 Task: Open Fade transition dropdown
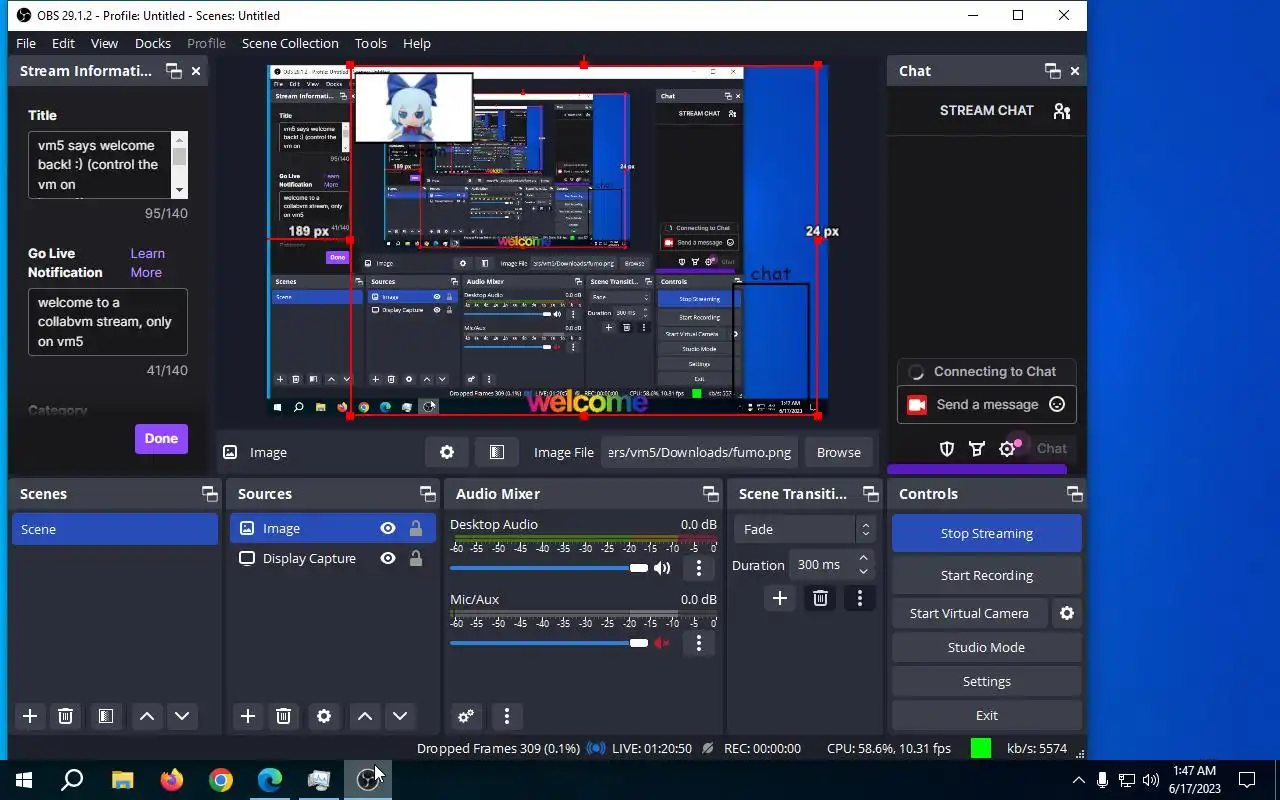tap(805, 529)
